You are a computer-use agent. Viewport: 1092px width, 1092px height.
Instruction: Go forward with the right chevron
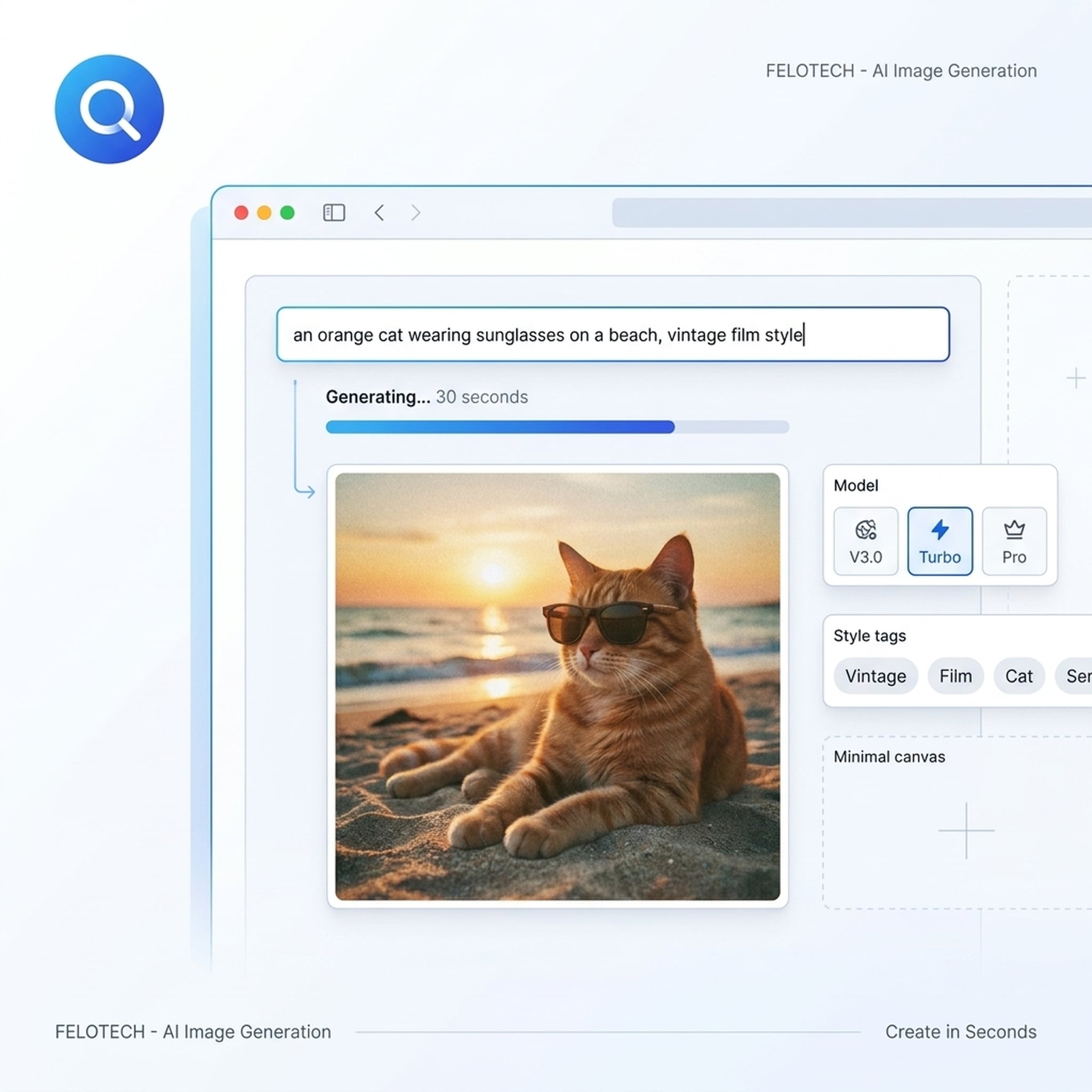click(x=416, y=213)
